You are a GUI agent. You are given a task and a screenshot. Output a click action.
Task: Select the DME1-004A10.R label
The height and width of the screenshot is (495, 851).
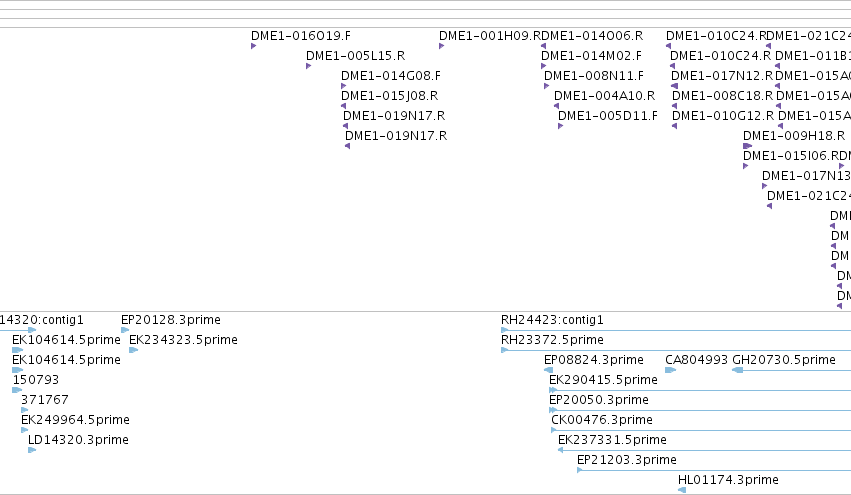point(605,96)
